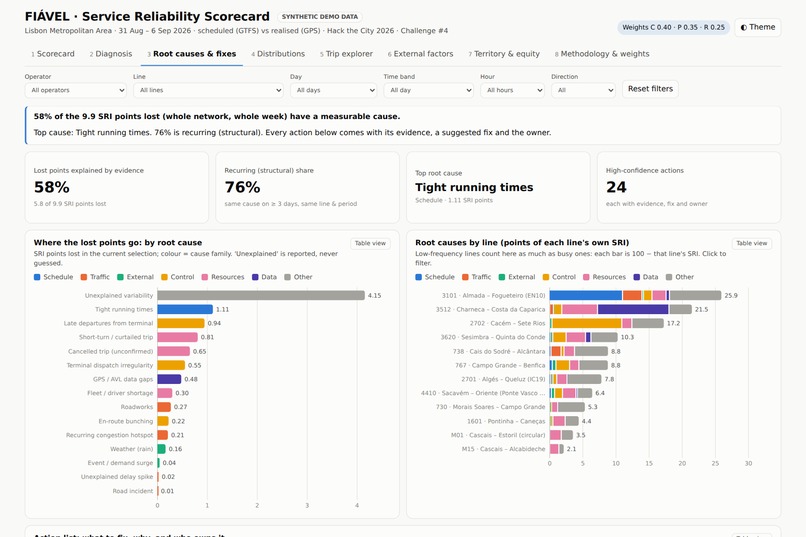Toggle the Theme button's half-moon icon

coord(743,27)
